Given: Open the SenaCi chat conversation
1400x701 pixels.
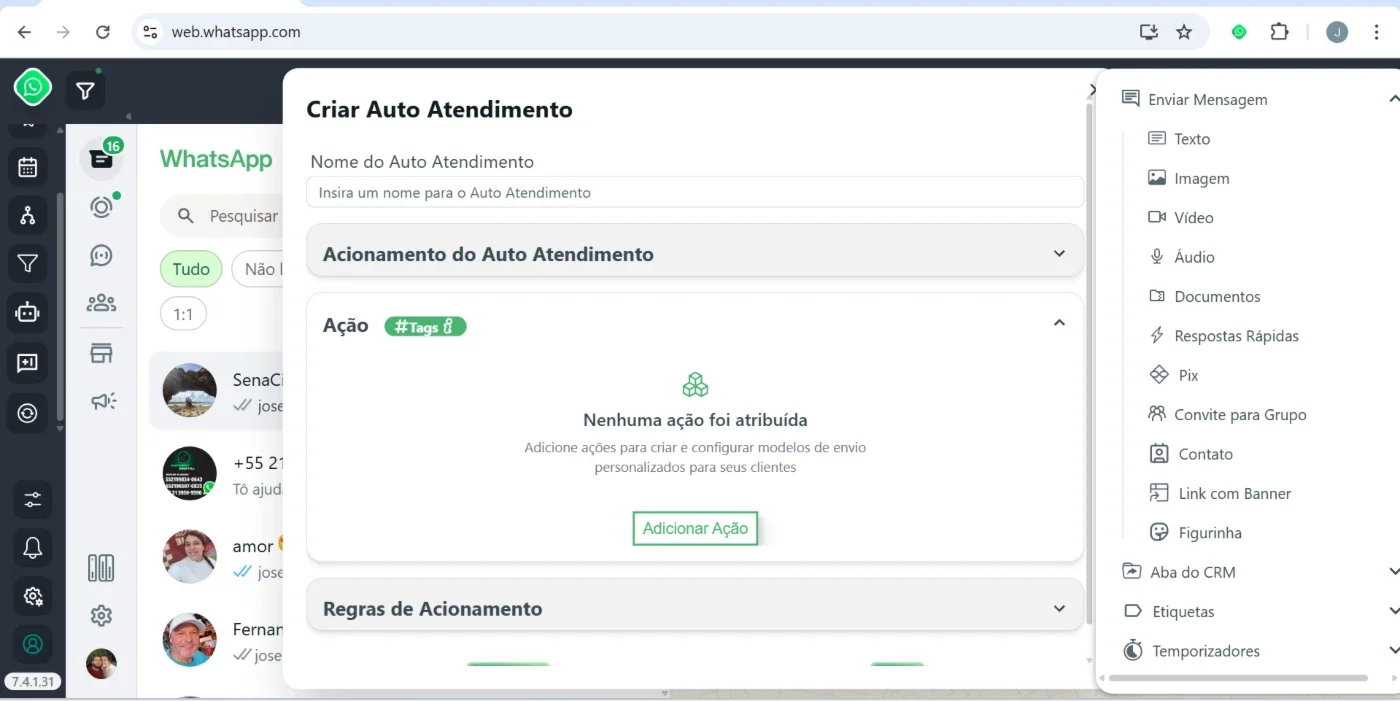Looking at the screenshot, I should click(x=217, y=391).
